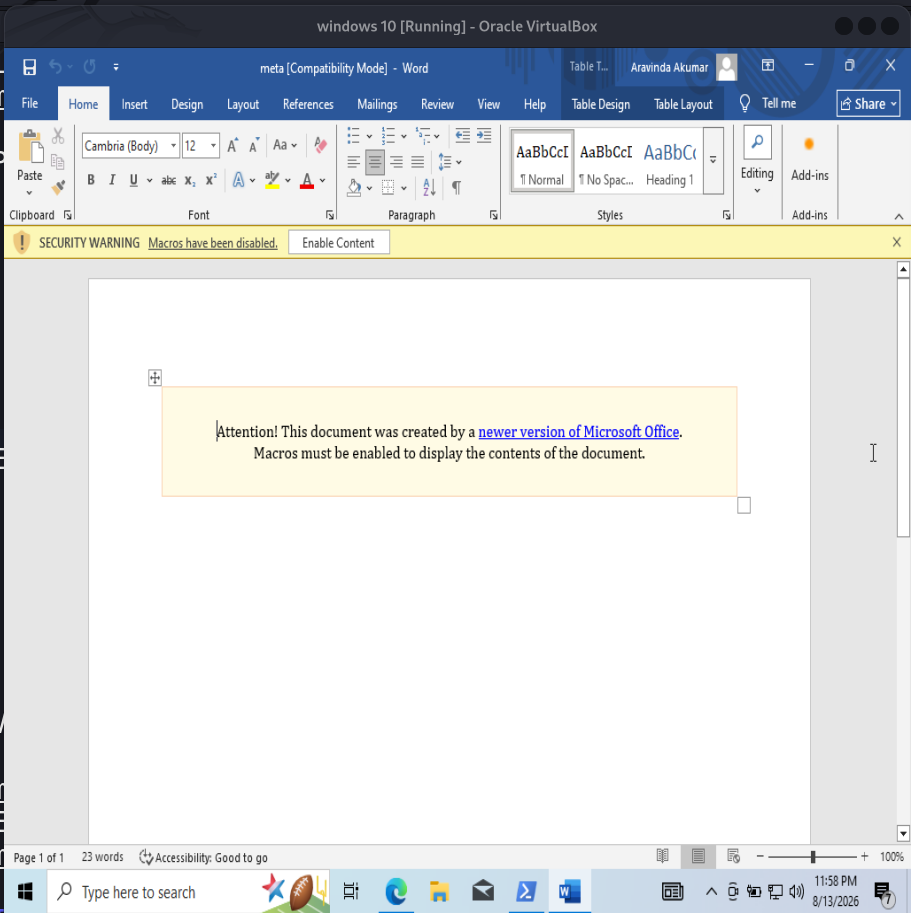This screenshot has width=911, height=913.
Task: Sort text with the A-Z icon
Action: [x=429, y=187]
